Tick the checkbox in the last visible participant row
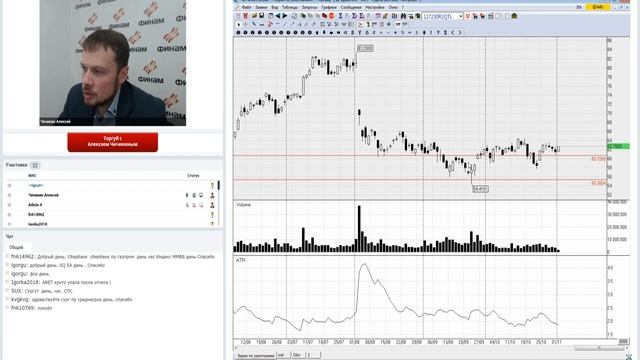This screenshot has height=360, width=640. coord(9,224)
